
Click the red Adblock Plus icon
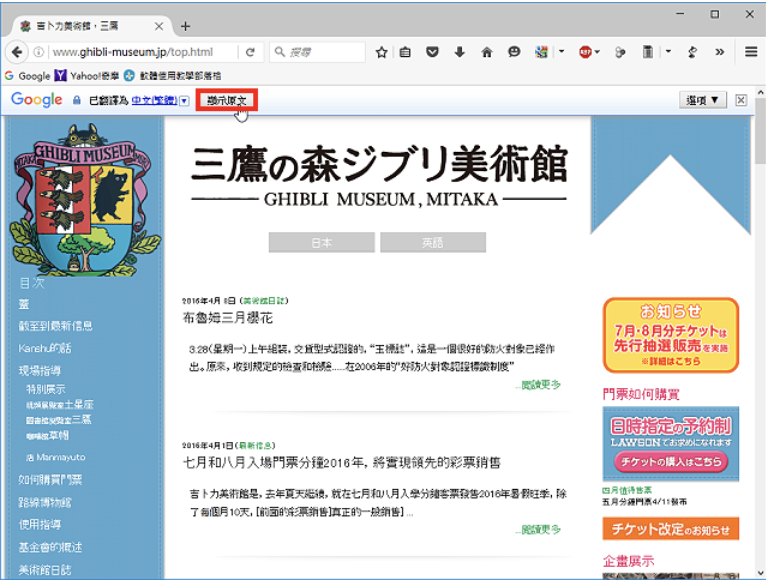pos(585,52)
